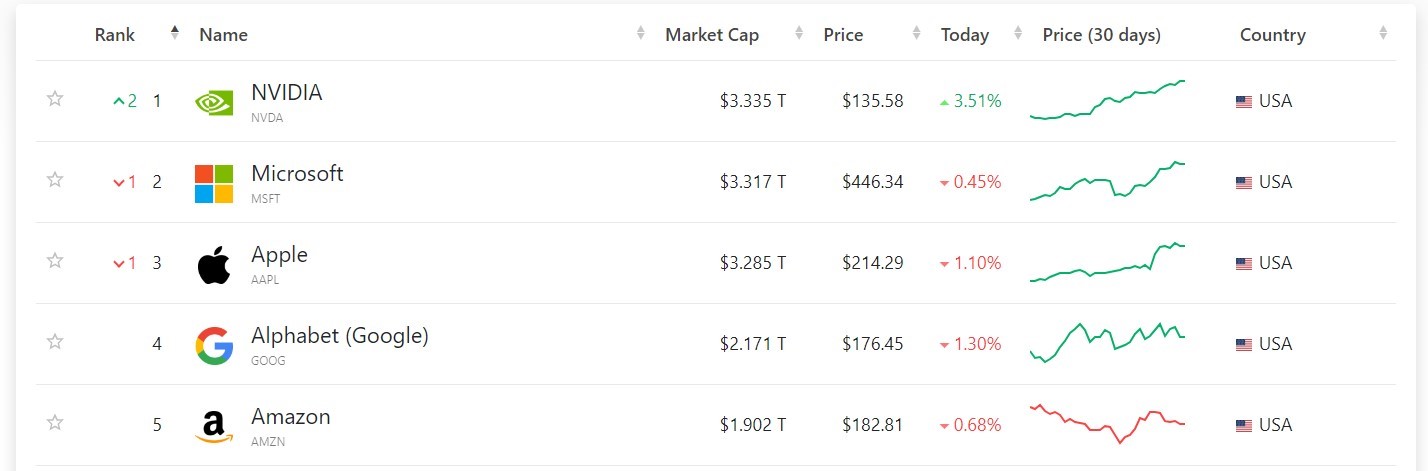The height and width of the screenshot is (471, 1428).
Task: Click the Microsoft four-square logo
Action: pos(214,183)
